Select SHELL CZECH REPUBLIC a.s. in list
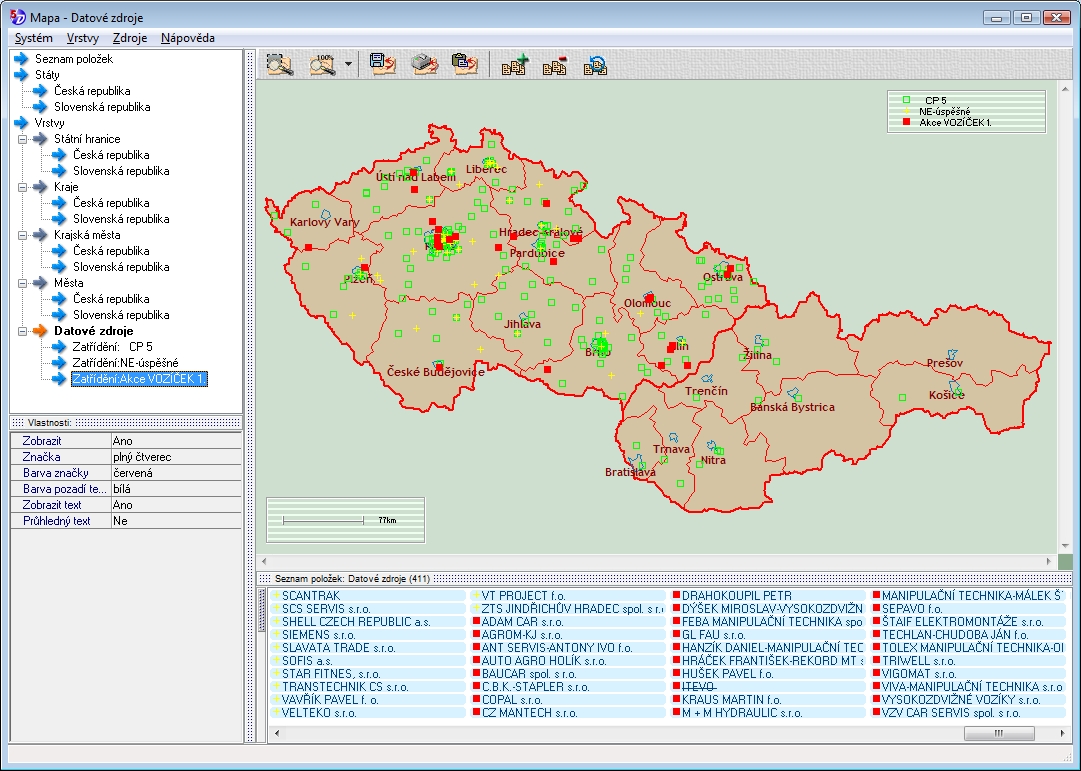Image resolution: width=1081 pixels, height=771 pixels. click(x=356, y=621)
